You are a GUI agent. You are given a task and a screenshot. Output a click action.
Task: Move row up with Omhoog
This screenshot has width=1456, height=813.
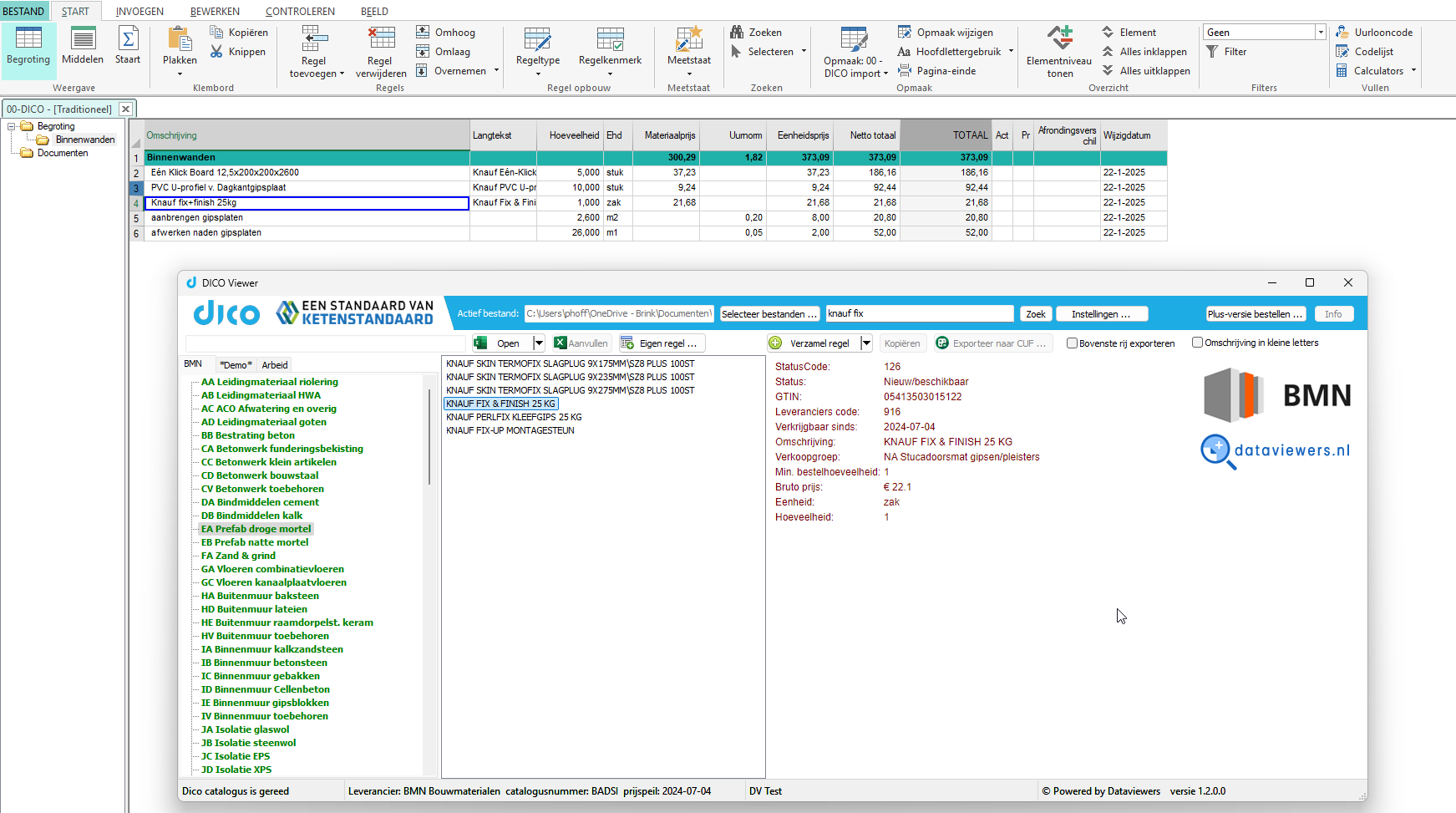coord(446,32)
